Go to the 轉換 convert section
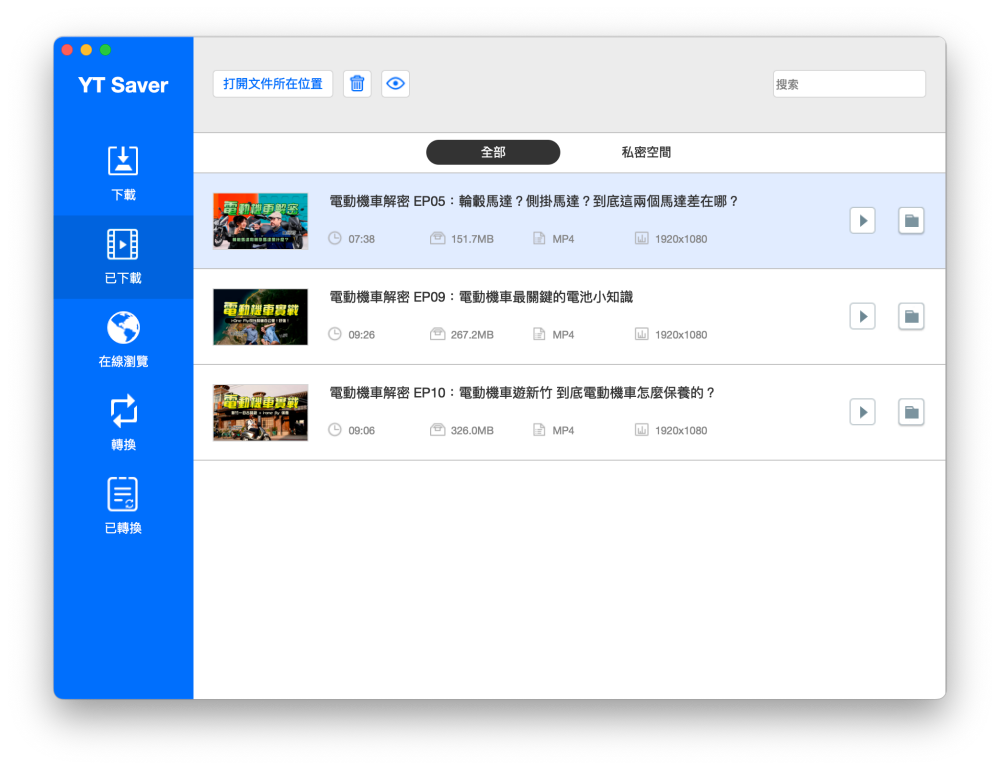Screen dimensions: 1000x770 click(123, 411)
